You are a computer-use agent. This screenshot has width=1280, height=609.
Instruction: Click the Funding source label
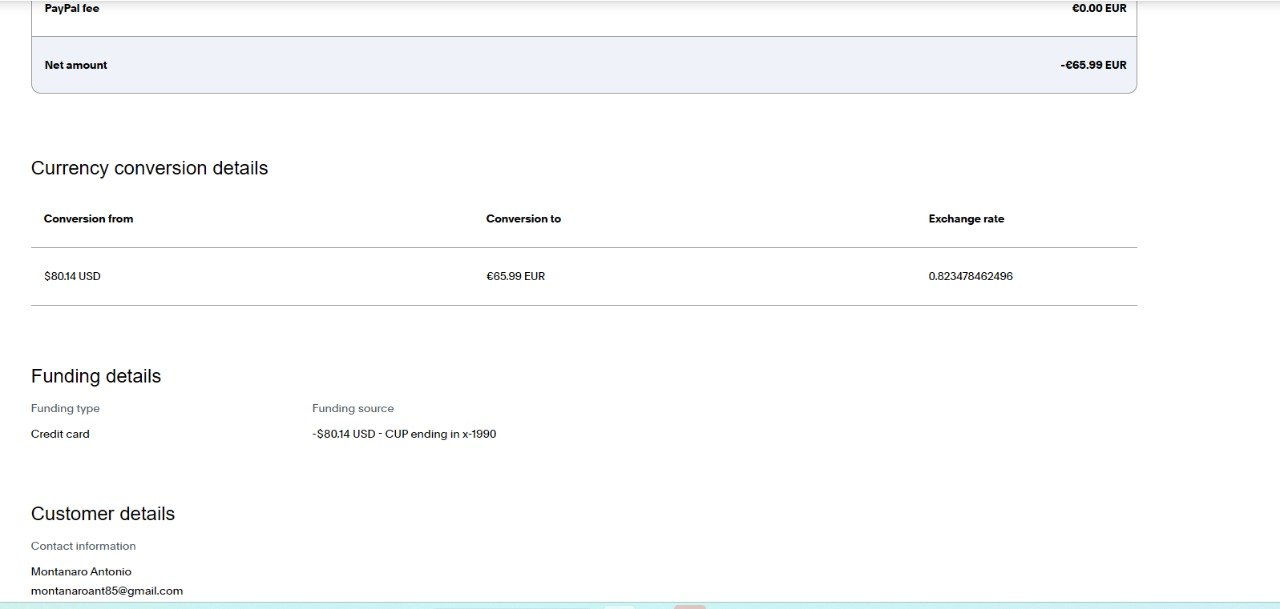353,408
